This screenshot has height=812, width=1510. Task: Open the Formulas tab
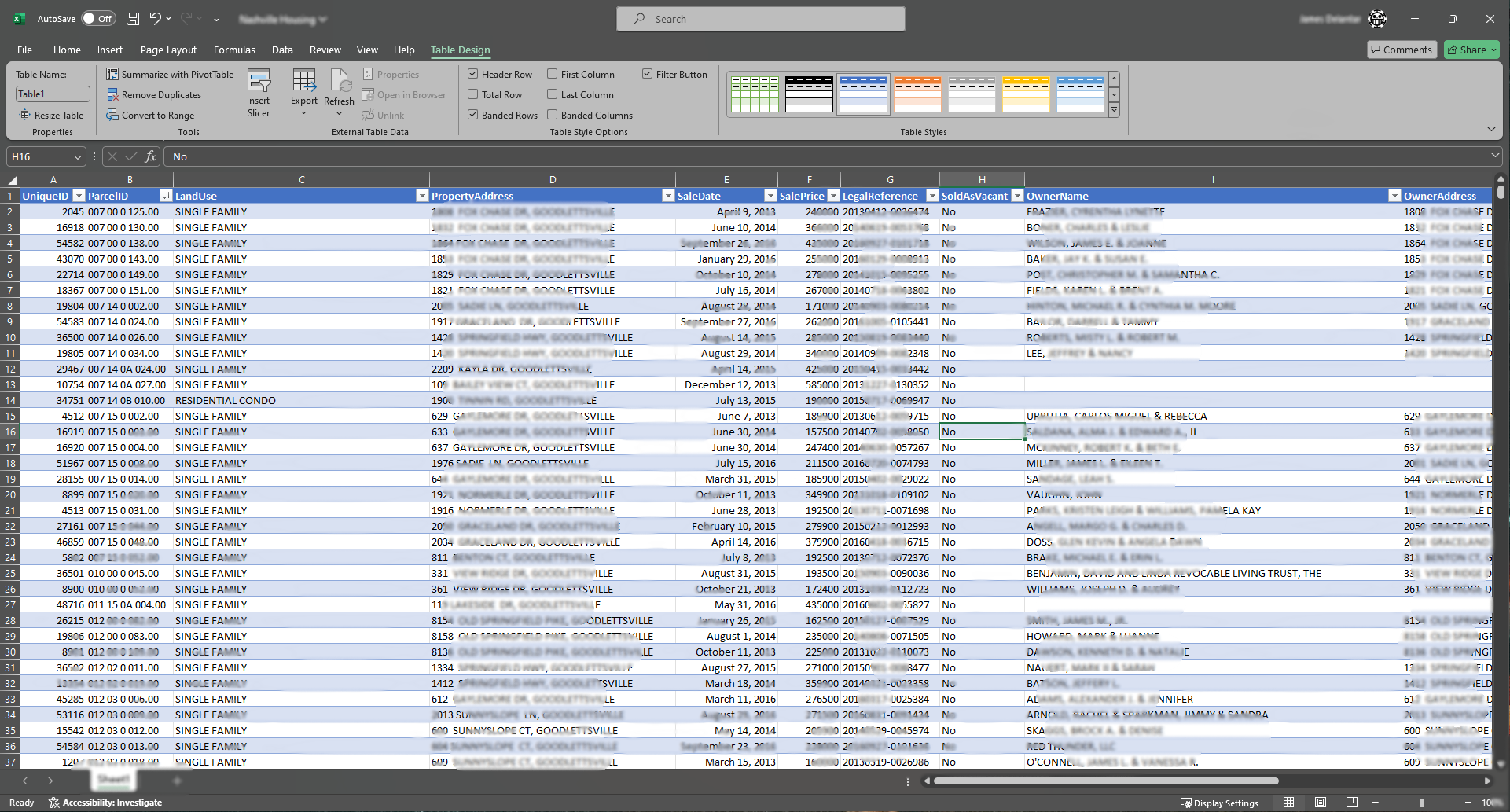pos(234,50)
